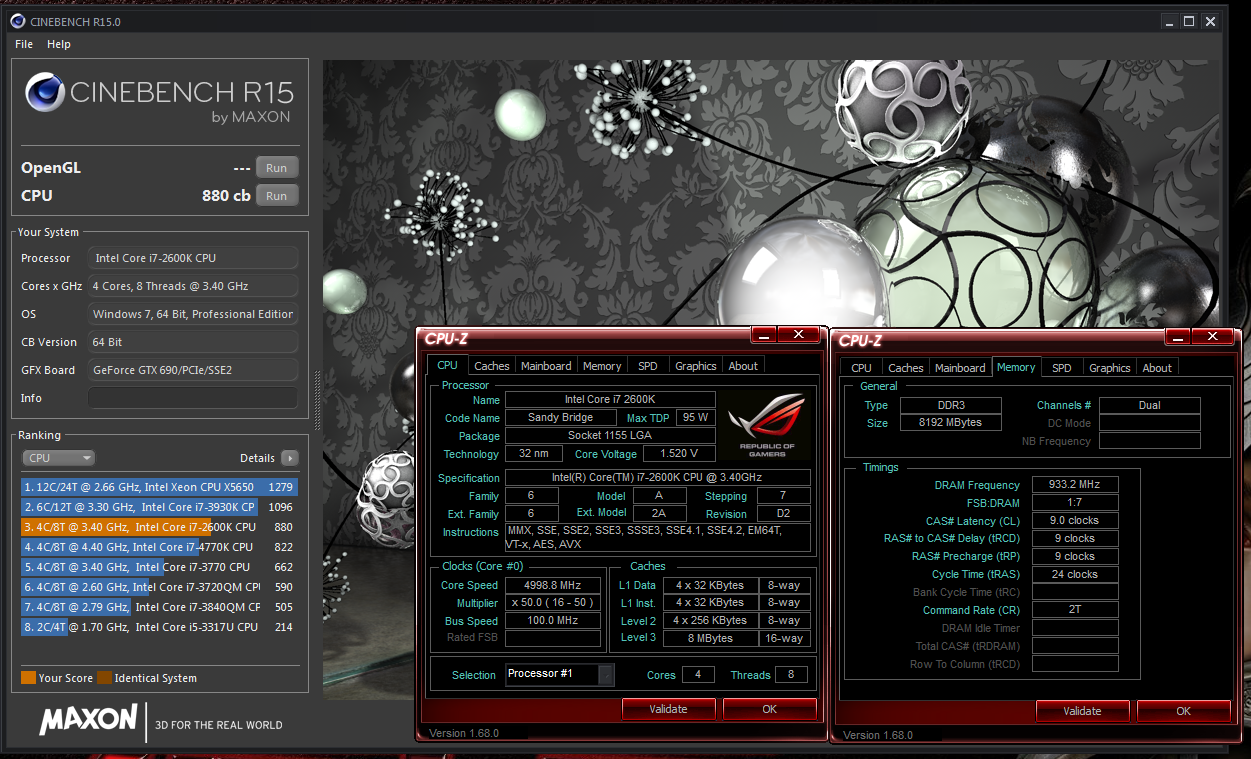Select CPU tab in left CPU-Z window

[447, 365]
